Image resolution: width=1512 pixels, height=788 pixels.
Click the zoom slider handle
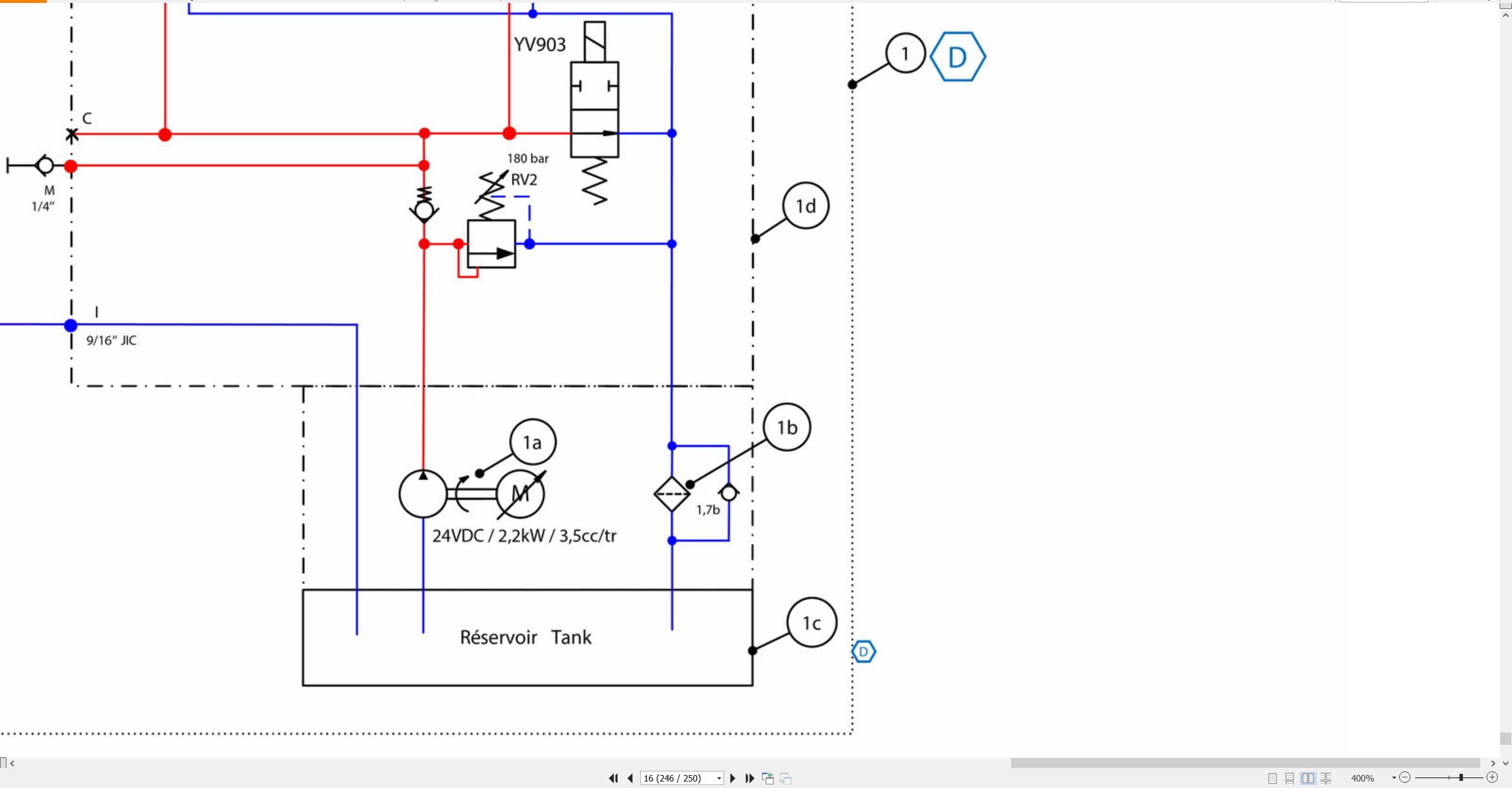coord(1461,778)
